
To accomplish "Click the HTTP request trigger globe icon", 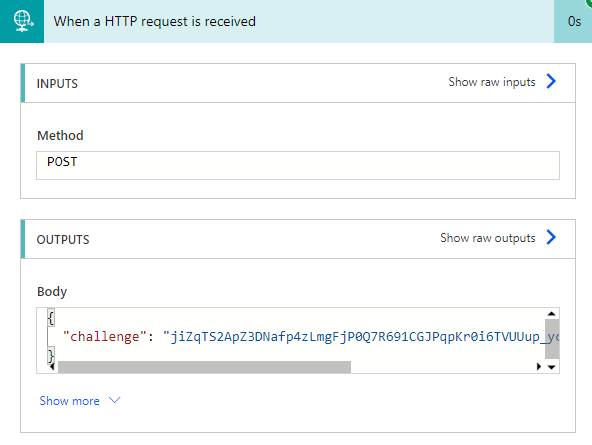I will 22,21.
